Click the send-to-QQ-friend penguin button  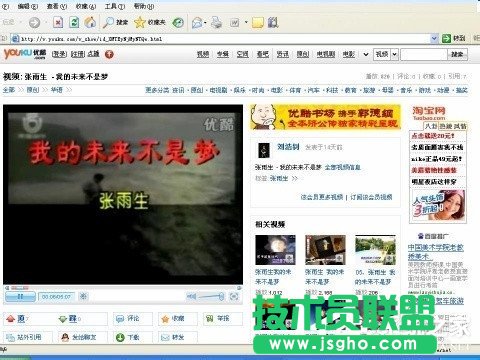(82, 337)
